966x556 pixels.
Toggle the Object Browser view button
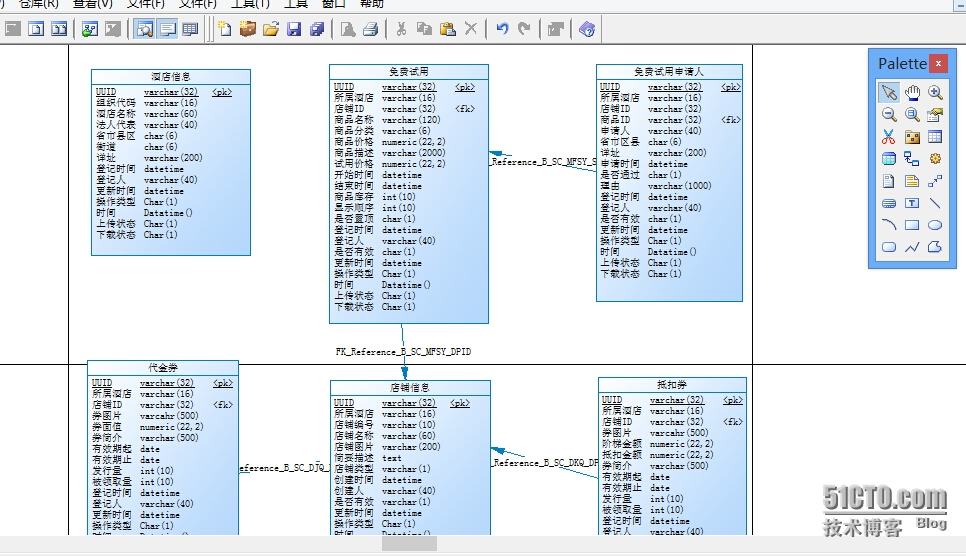(144, 29)
